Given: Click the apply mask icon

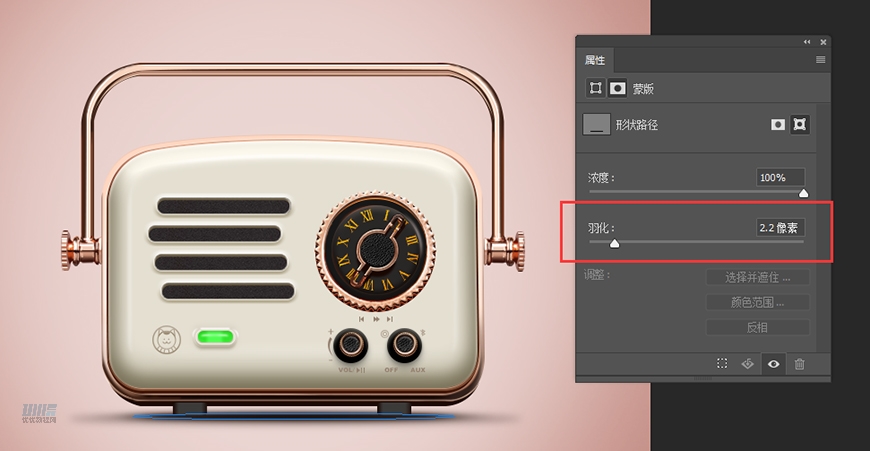Looking at the screenshot, I should tap(747, 364).
